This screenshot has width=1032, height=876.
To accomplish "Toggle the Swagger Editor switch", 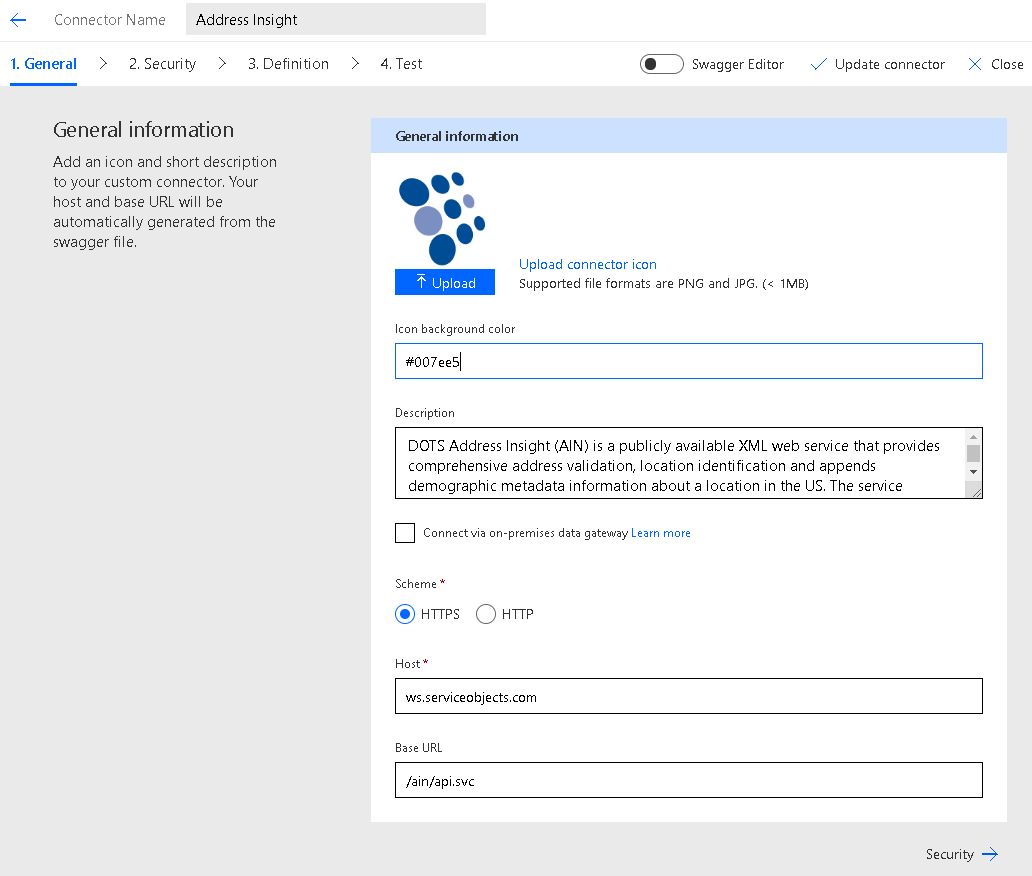I will (661, 64).
